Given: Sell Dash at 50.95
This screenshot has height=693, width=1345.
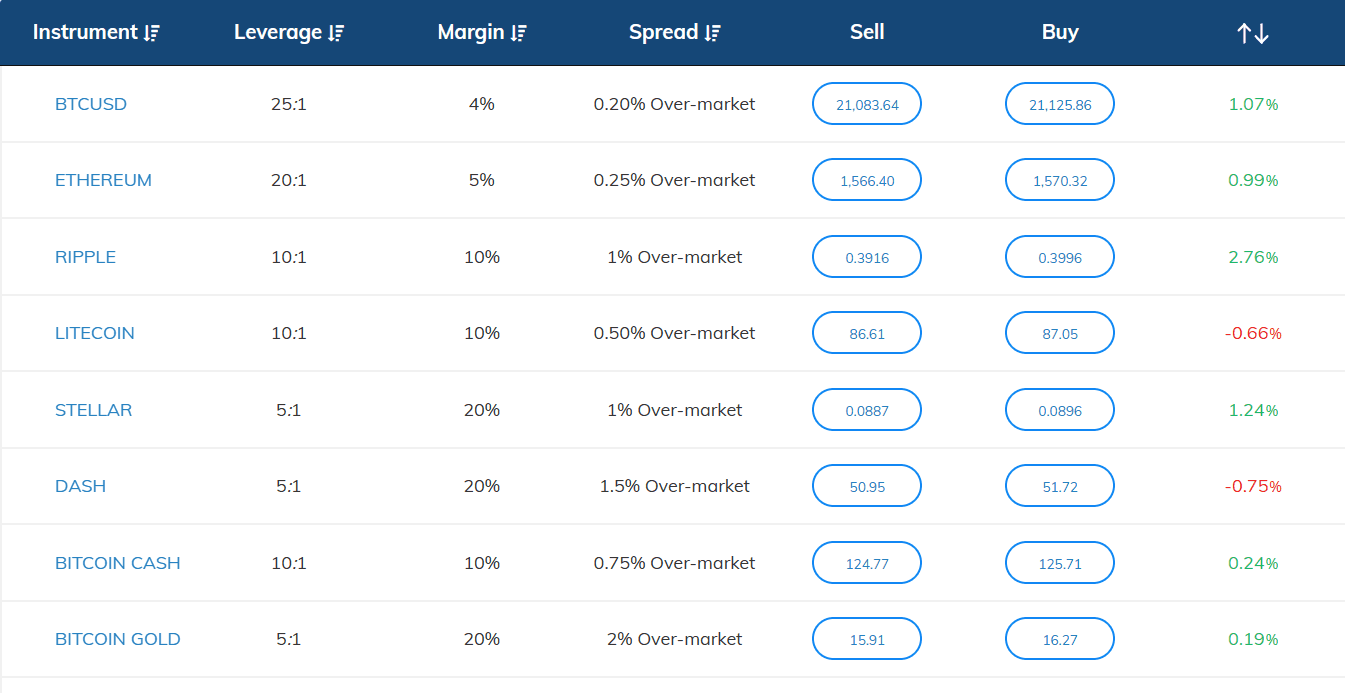Looking at the screenshot, I should click(x=867, y=486).
